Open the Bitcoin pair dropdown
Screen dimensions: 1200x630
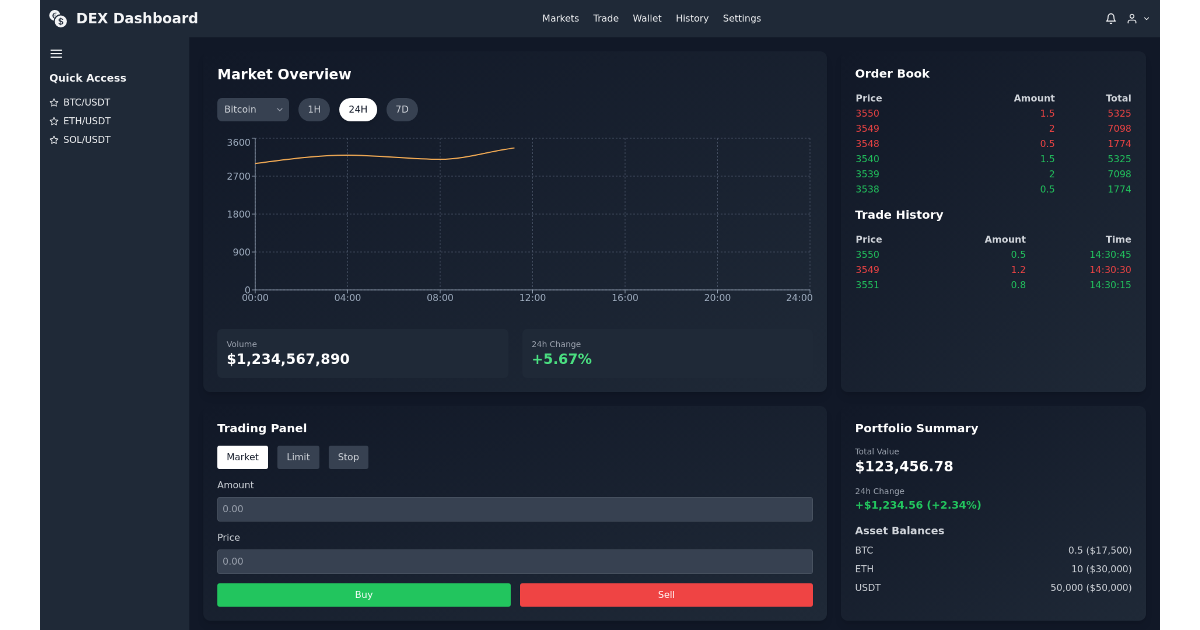[x=252, y=109]
